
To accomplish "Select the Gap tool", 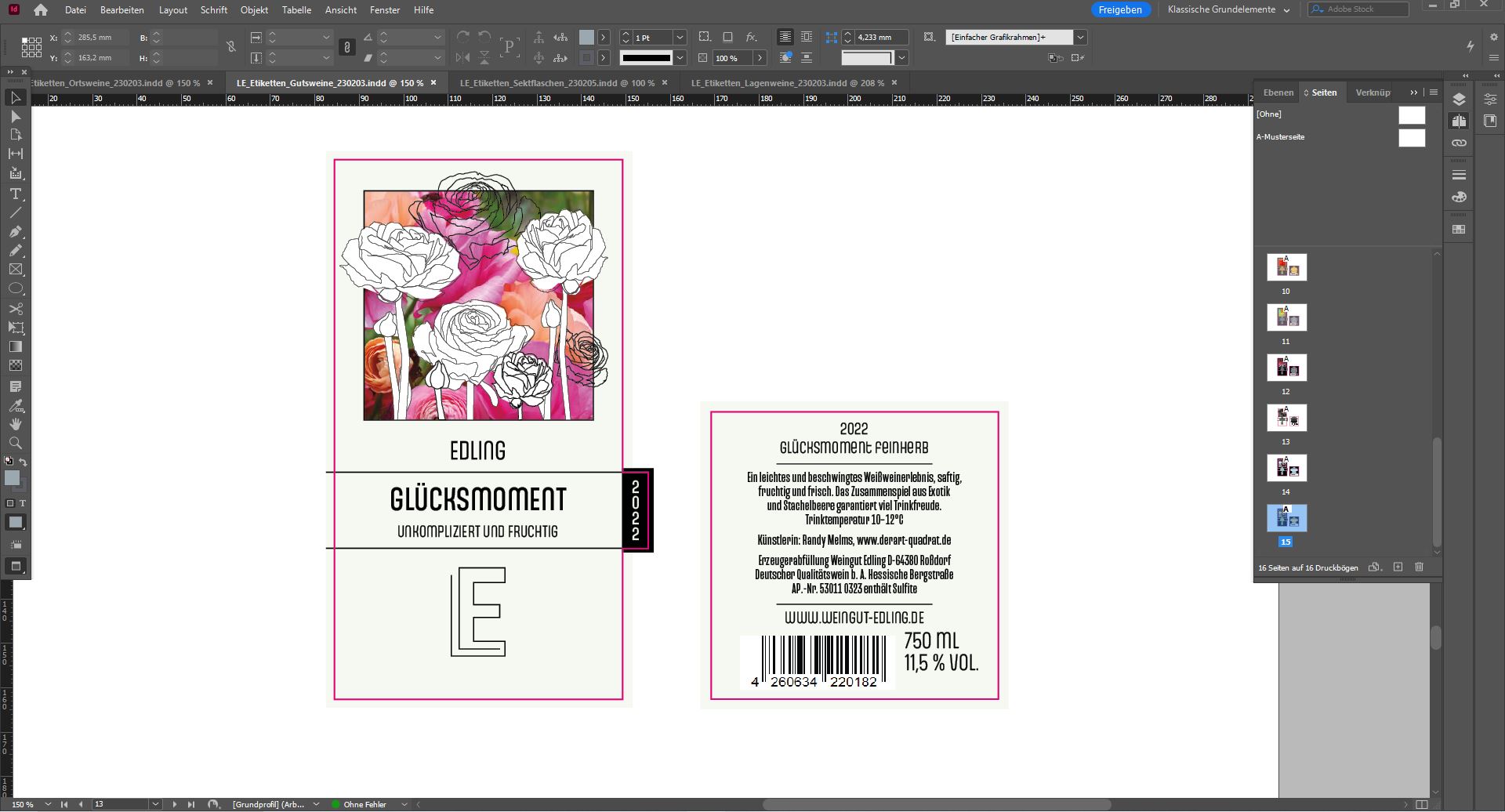I will (15, 154).
